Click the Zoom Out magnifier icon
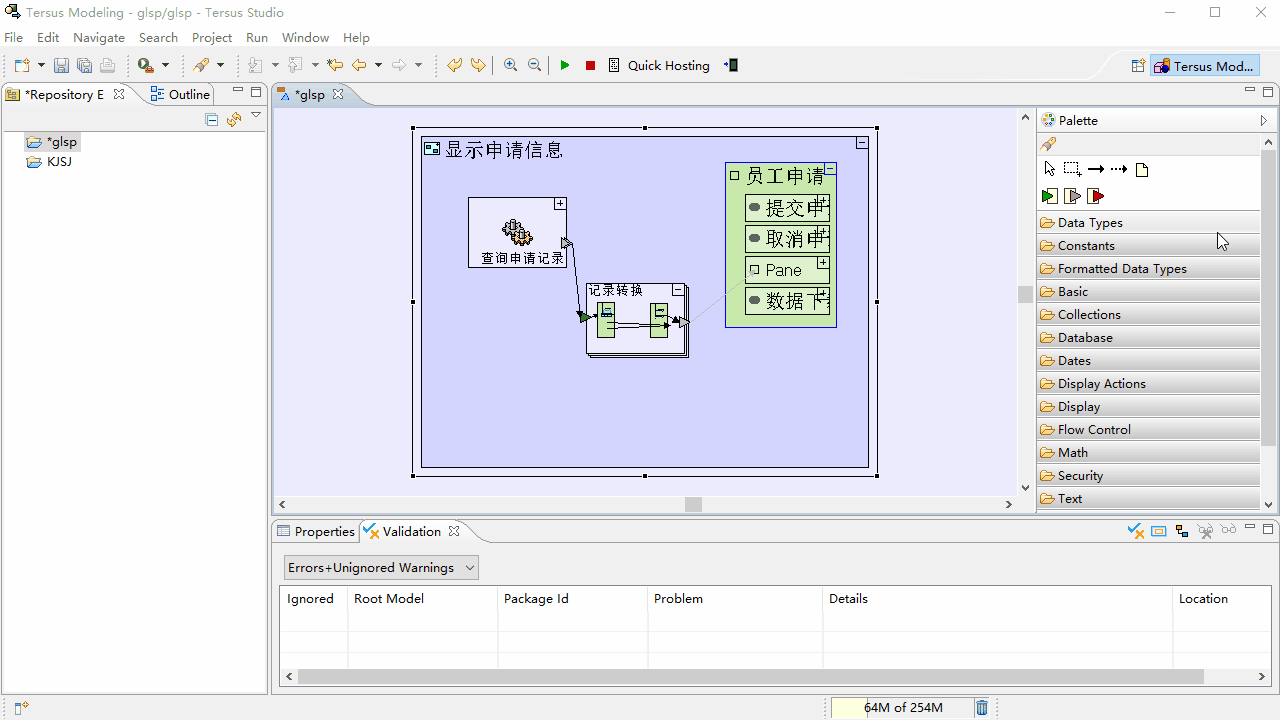The image size is (1280, 720). tap(534, 66)
